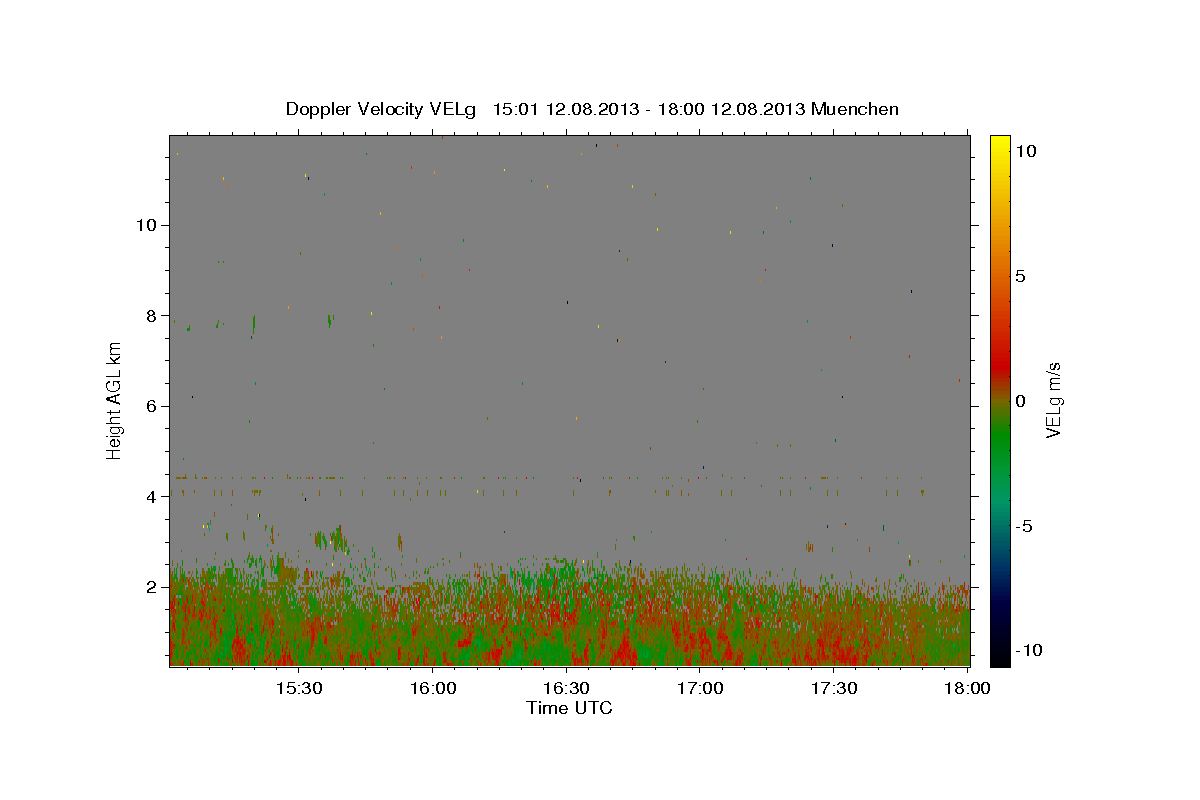Image resolution: width=1200 pixels, height=800 pixels.
Task: Click the height axis label 6
Action: point(153,406)
